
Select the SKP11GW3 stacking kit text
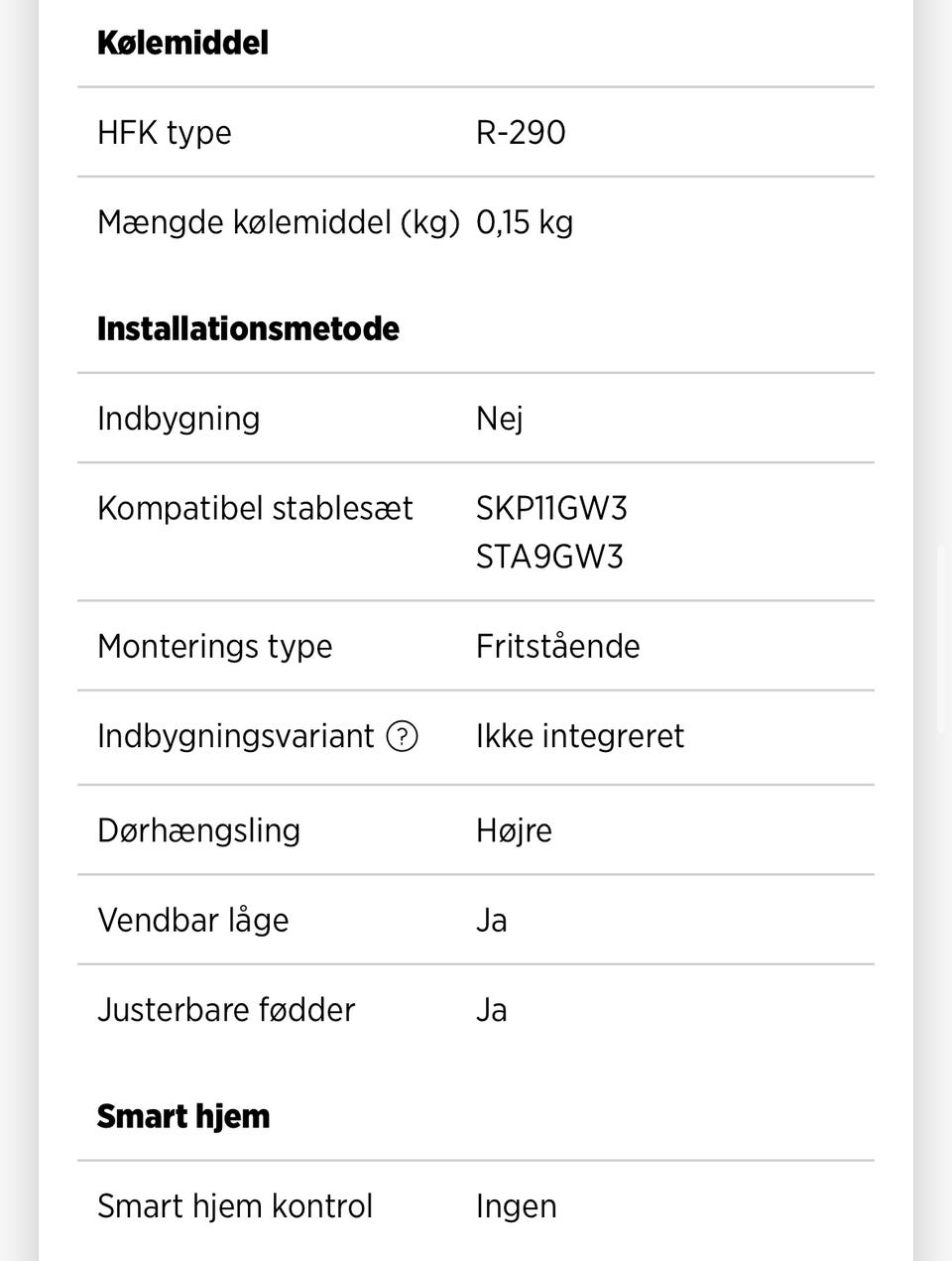click(x=551, y=508)
